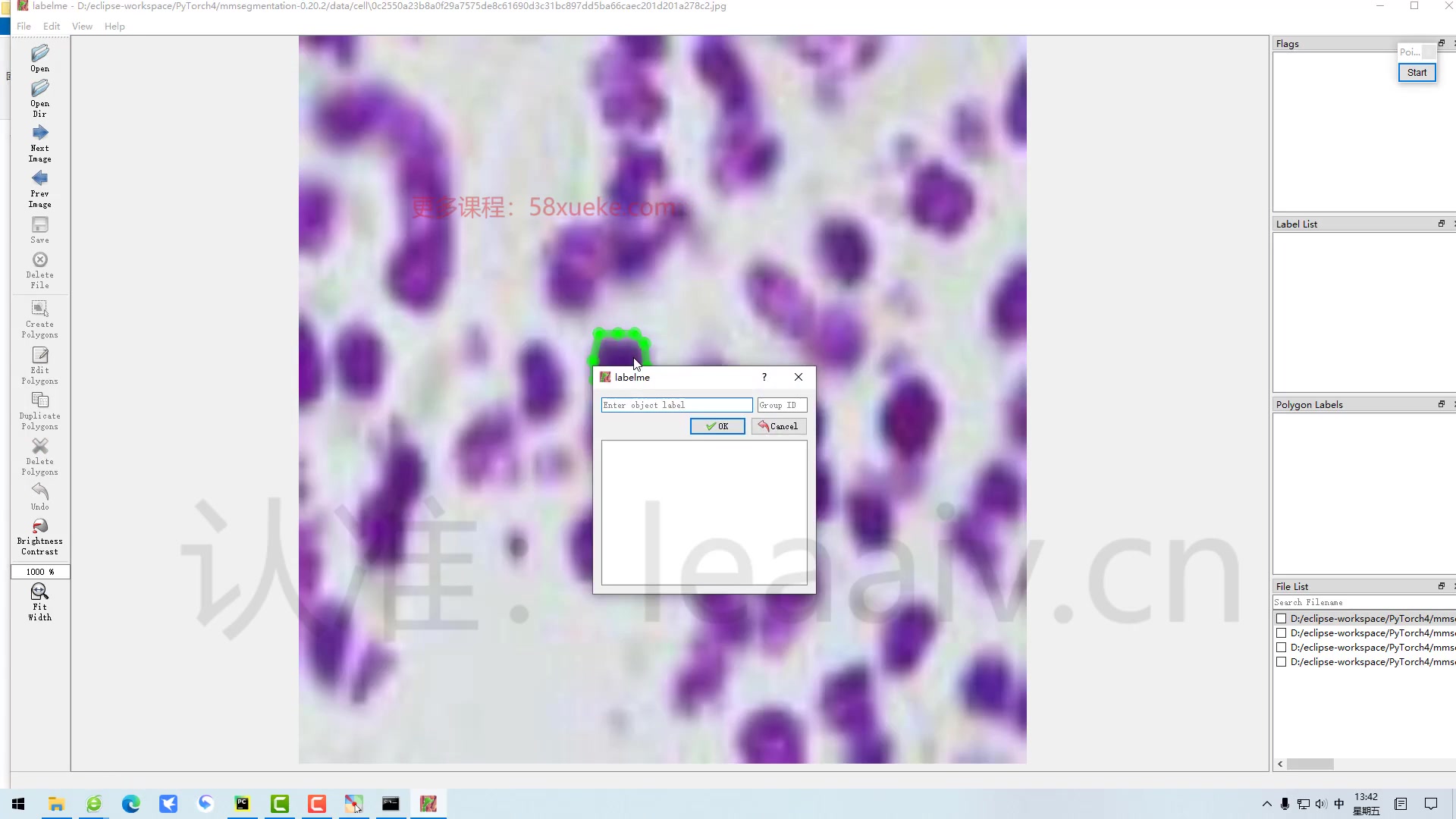The image size is (1456, 819).
Task: Go to Prev Image
Action: (x=39, y=188)
